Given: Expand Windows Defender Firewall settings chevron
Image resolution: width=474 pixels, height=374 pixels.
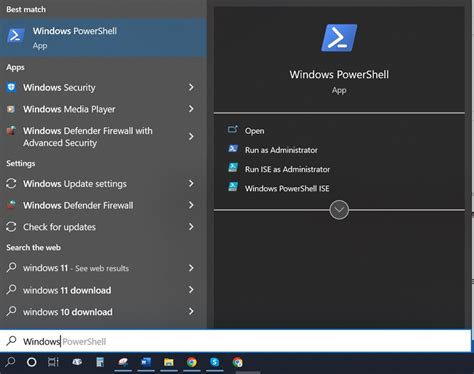Looking at the screenshot, I should pyautogui.click(x=191, y=205).
